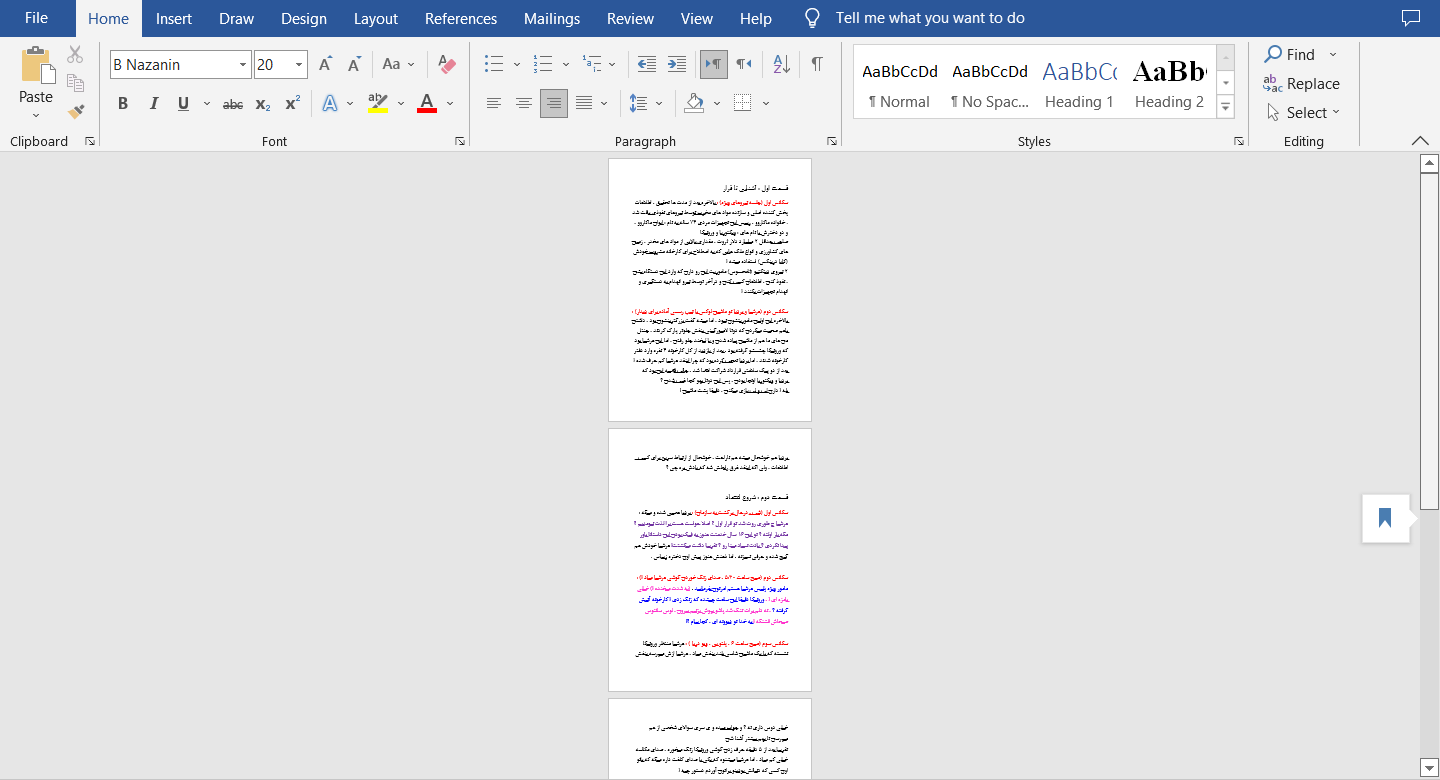
Task: Apply shading paint bucket to paragraph
Action: click(x=694, y=103)
